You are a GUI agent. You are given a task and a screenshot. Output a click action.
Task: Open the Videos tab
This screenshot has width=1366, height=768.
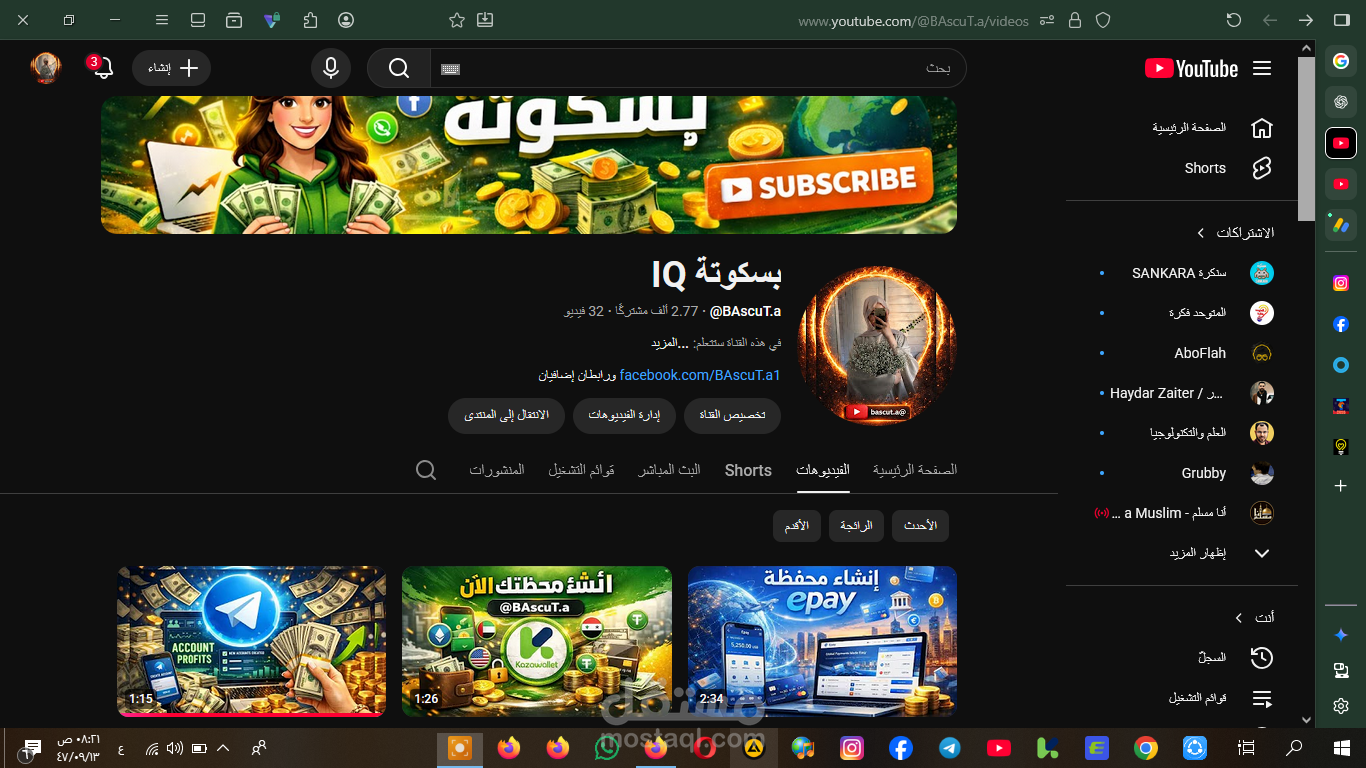click(823, 470)
